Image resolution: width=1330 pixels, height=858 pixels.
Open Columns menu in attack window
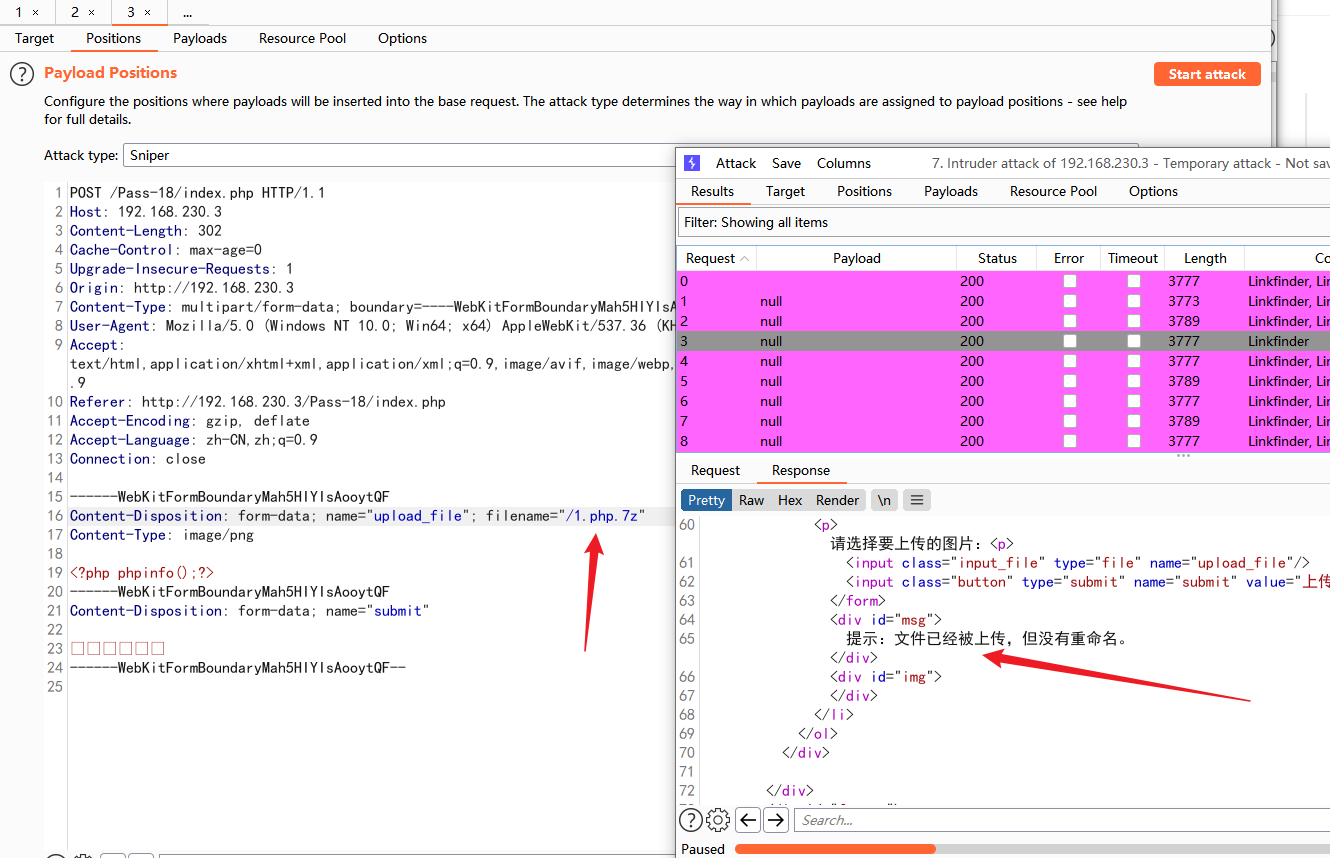pos(844,163)
